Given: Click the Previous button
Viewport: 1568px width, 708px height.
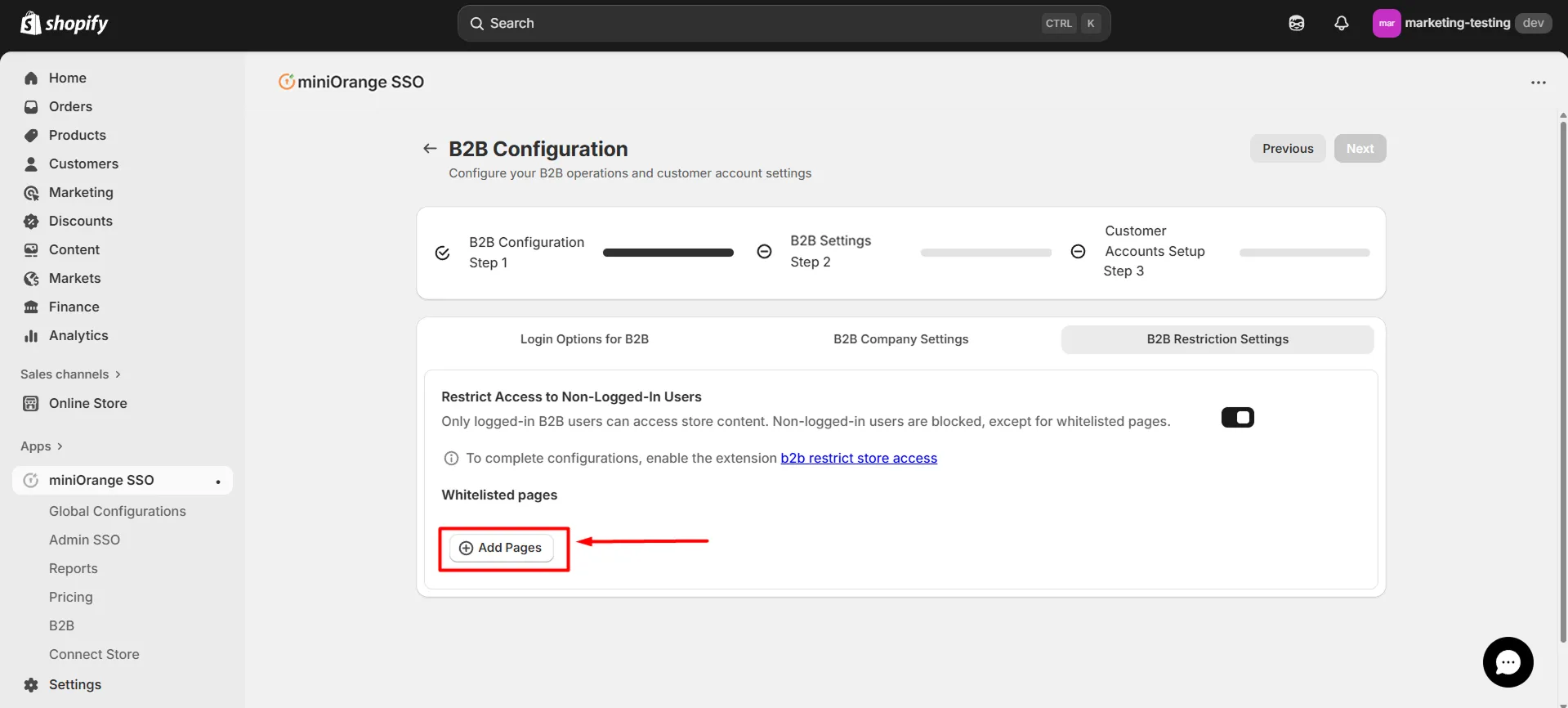Looking at the screenshot, I should point(1288,149).
